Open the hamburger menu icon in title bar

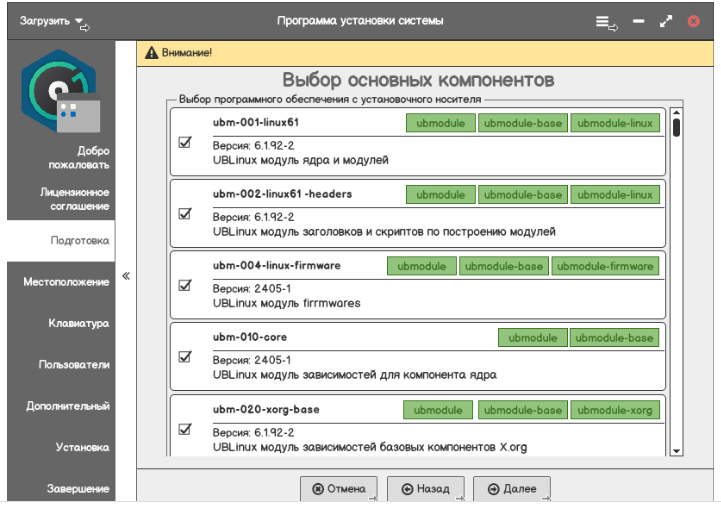click(603, 21)
